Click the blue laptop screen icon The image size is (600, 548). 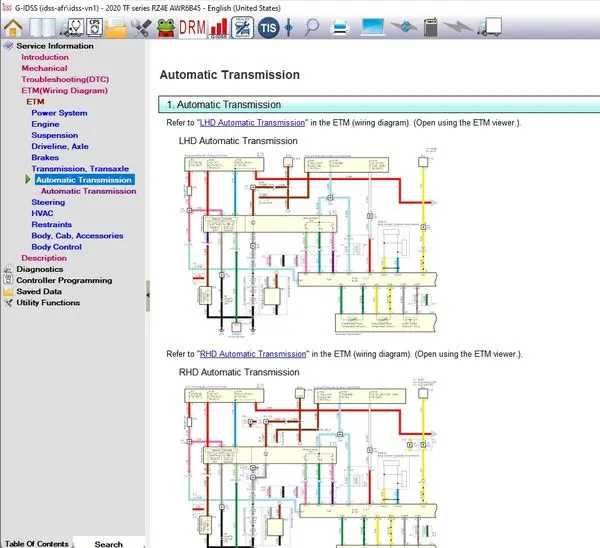(x=373, y=27)
